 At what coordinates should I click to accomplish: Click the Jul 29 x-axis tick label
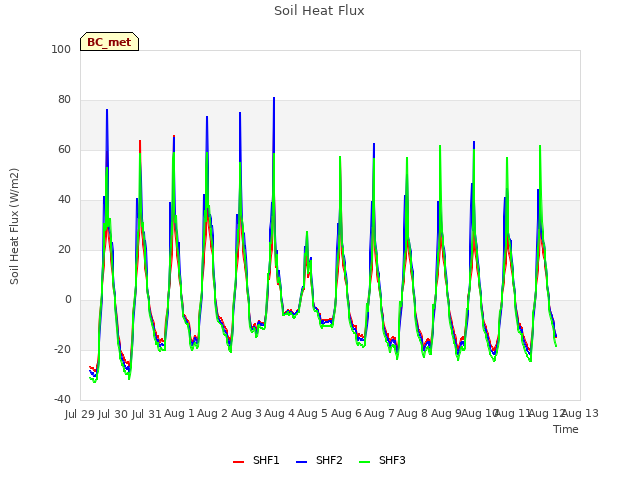(x=80, y=414)
